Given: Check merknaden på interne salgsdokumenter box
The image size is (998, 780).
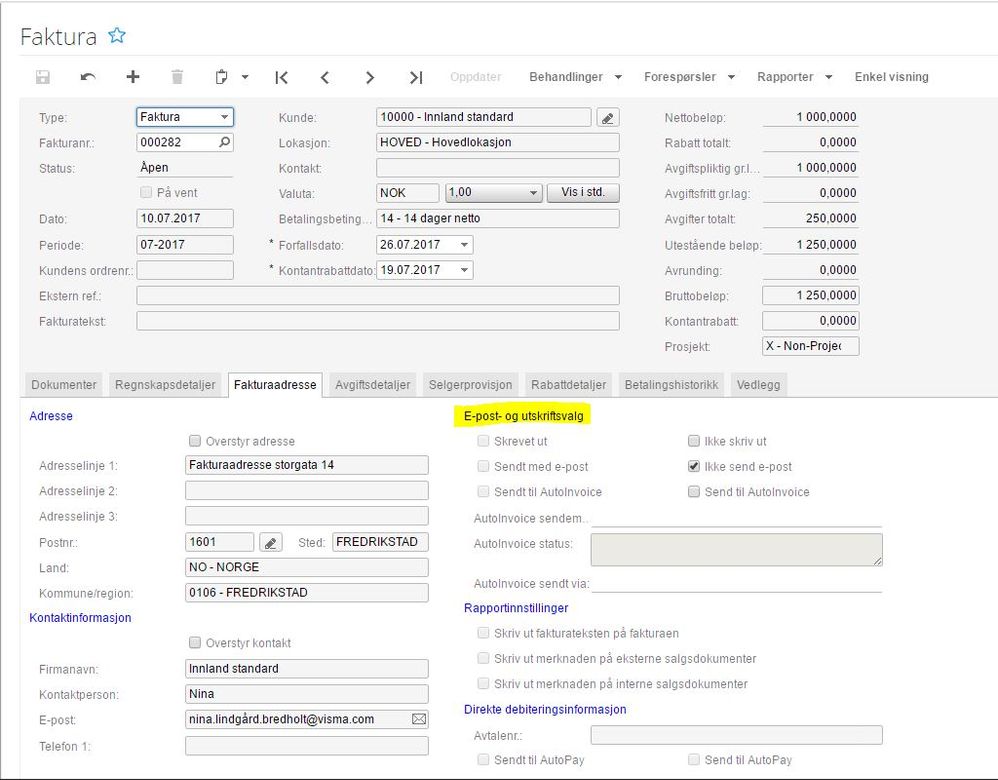Looking at the screenshot, I should pyautogui.click(x=483, y=683).
